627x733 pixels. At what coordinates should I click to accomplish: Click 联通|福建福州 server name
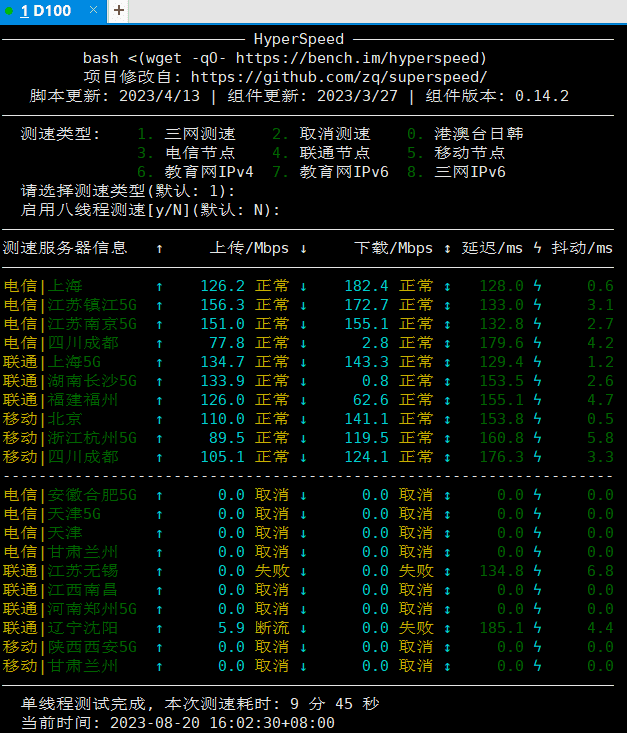61,400
